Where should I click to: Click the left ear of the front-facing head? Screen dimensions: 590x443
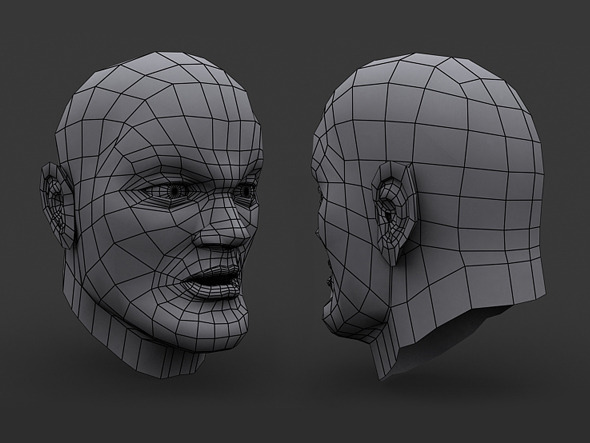pyautogui.click(x=56, y=205)
